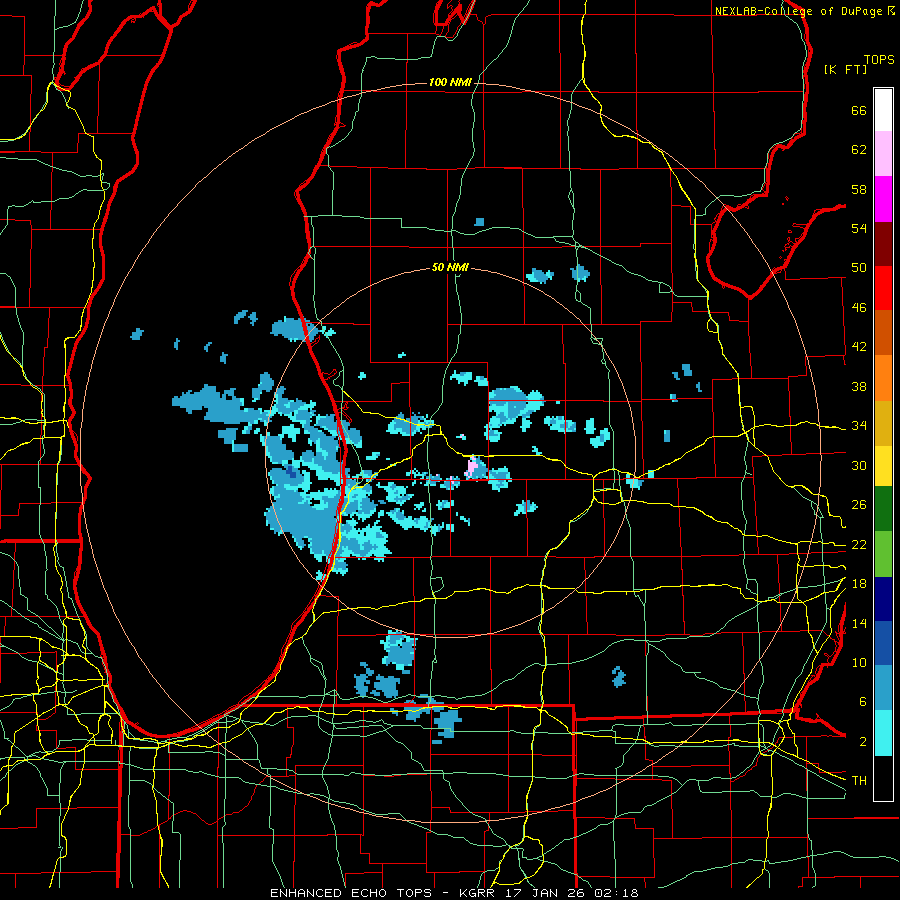Click the NEXLAB-College of DuPage credit text
The width and height of the screenshot is (900, 900).
(804, 11)
